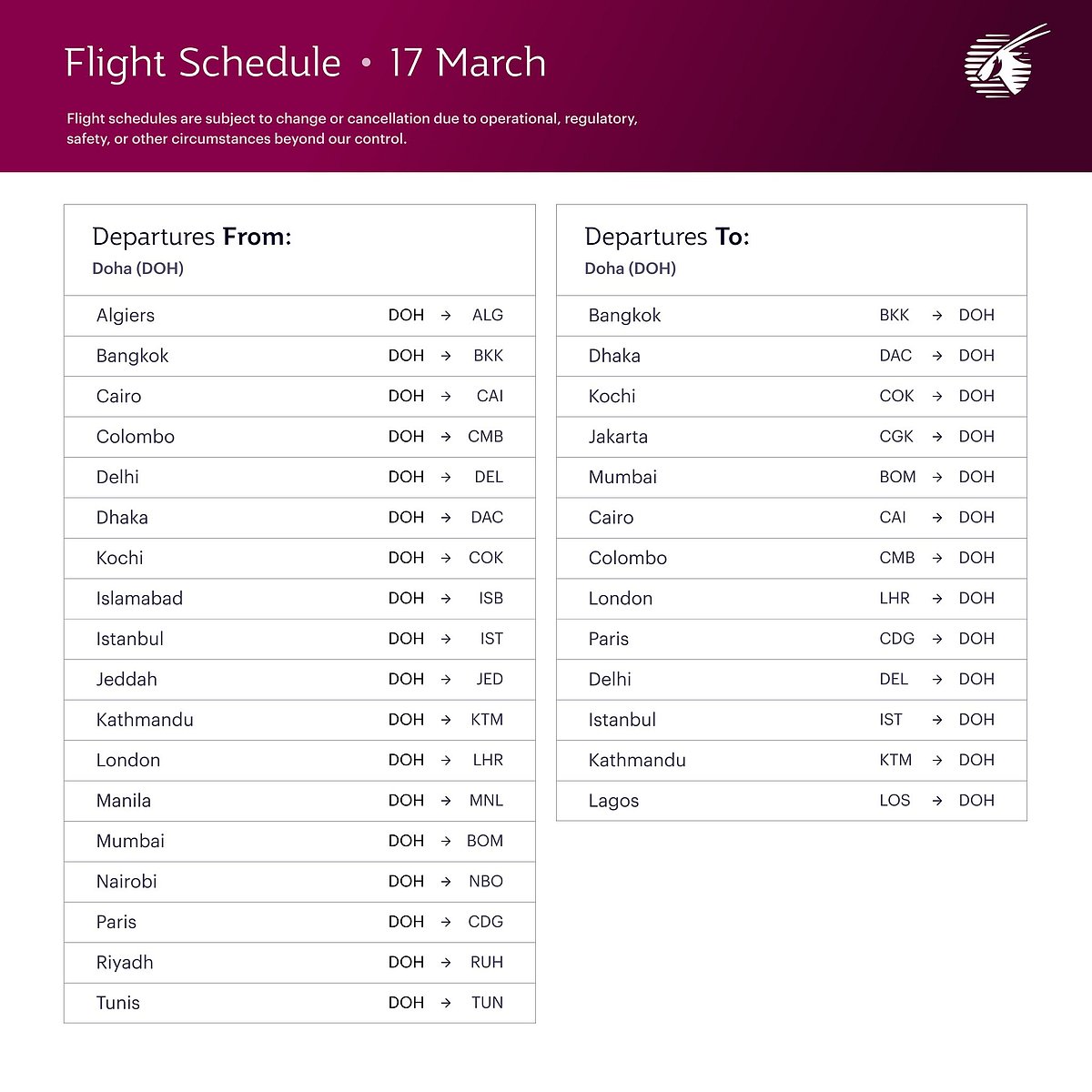Click the MNL airport code
1092x1092 pixels.
(486, 801)
